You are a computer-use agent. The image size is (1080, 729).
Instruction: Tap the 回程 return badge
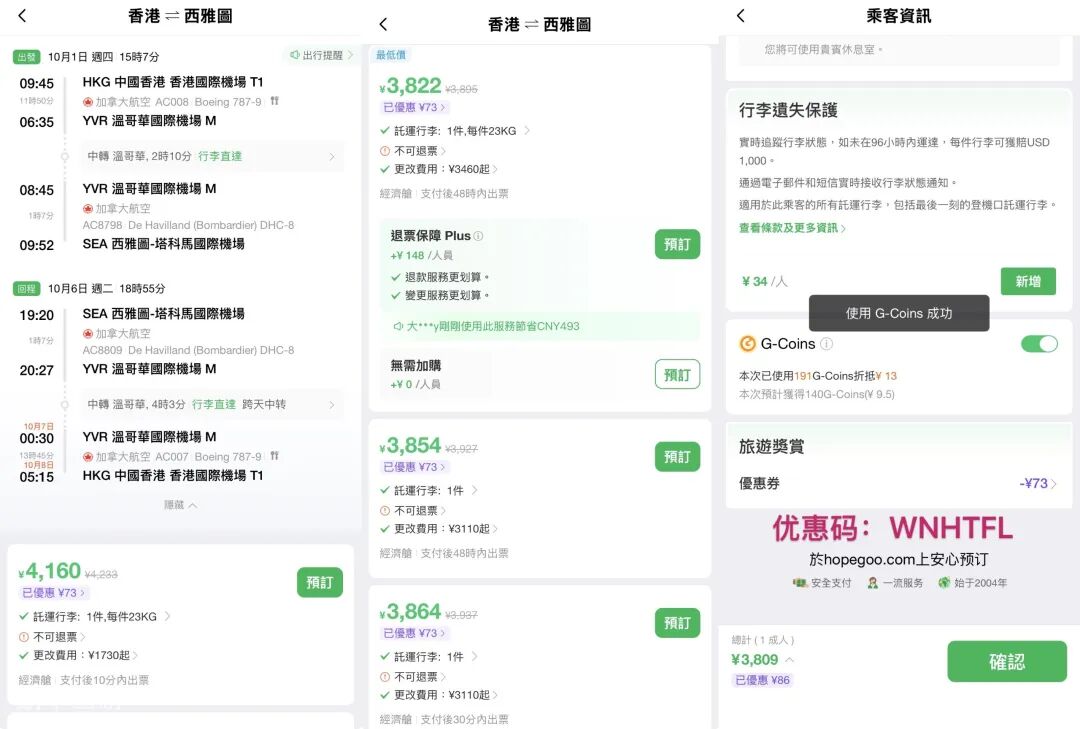[x=27, y=289]
